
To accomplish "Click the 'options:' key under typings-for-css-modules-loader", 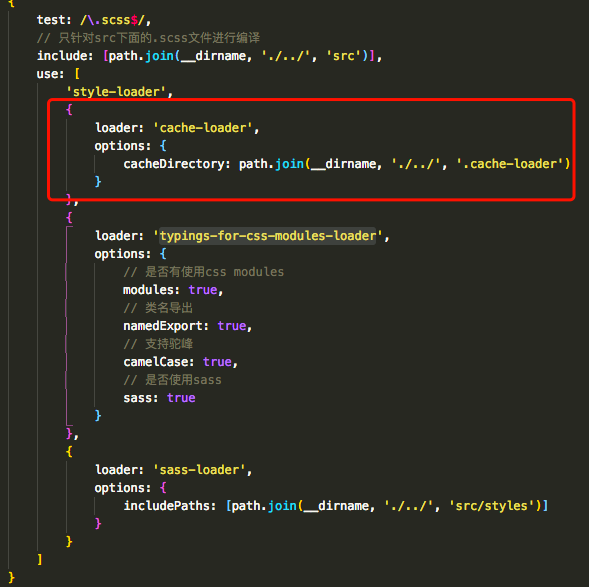I will (122, 254).
